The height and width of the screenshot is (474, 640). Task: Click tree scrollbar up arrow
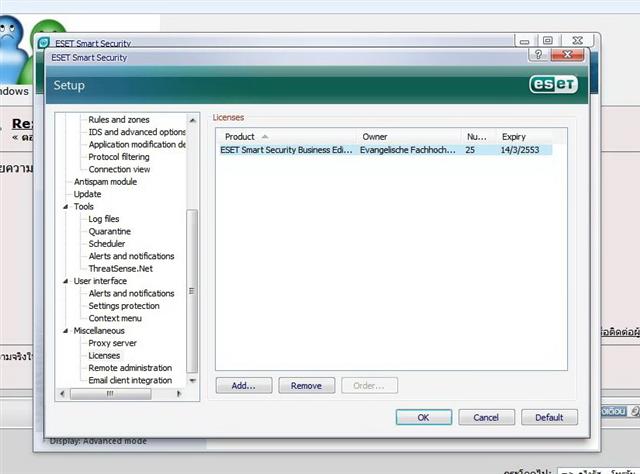click(x=192, y=120)
